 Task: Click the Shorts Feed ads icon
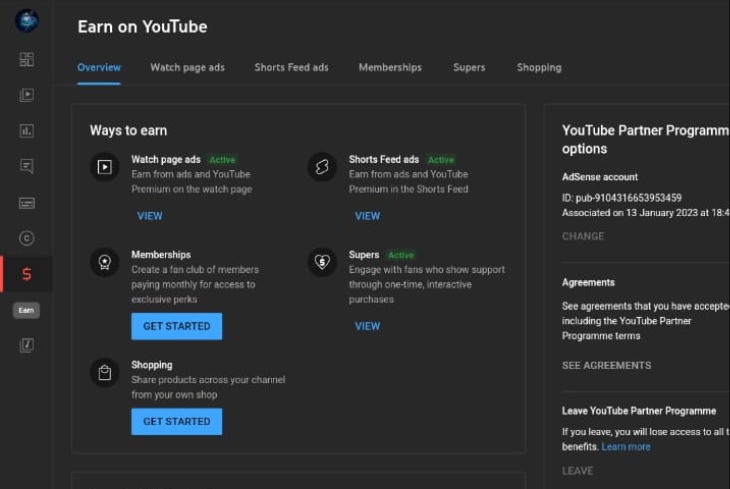[x=322, y=167]
